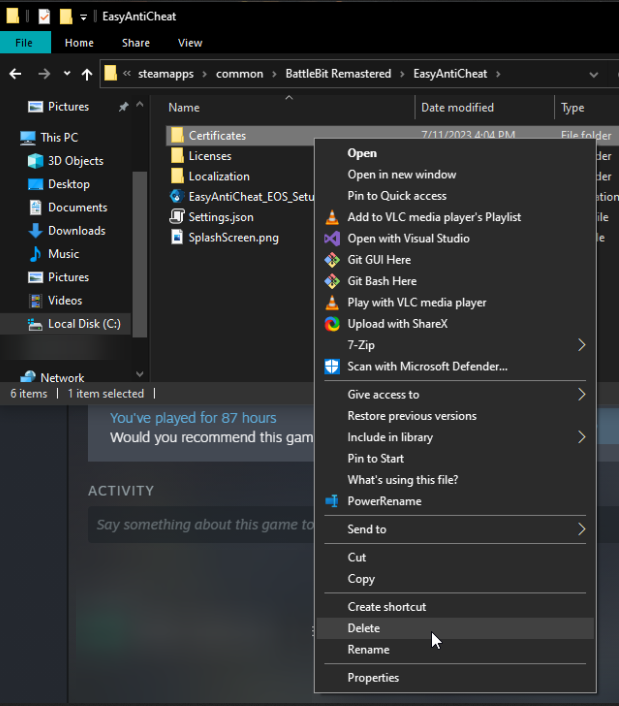Screen dimensions: 619x706
Task: Select Properties in the context menu
Action: point(373,678)
